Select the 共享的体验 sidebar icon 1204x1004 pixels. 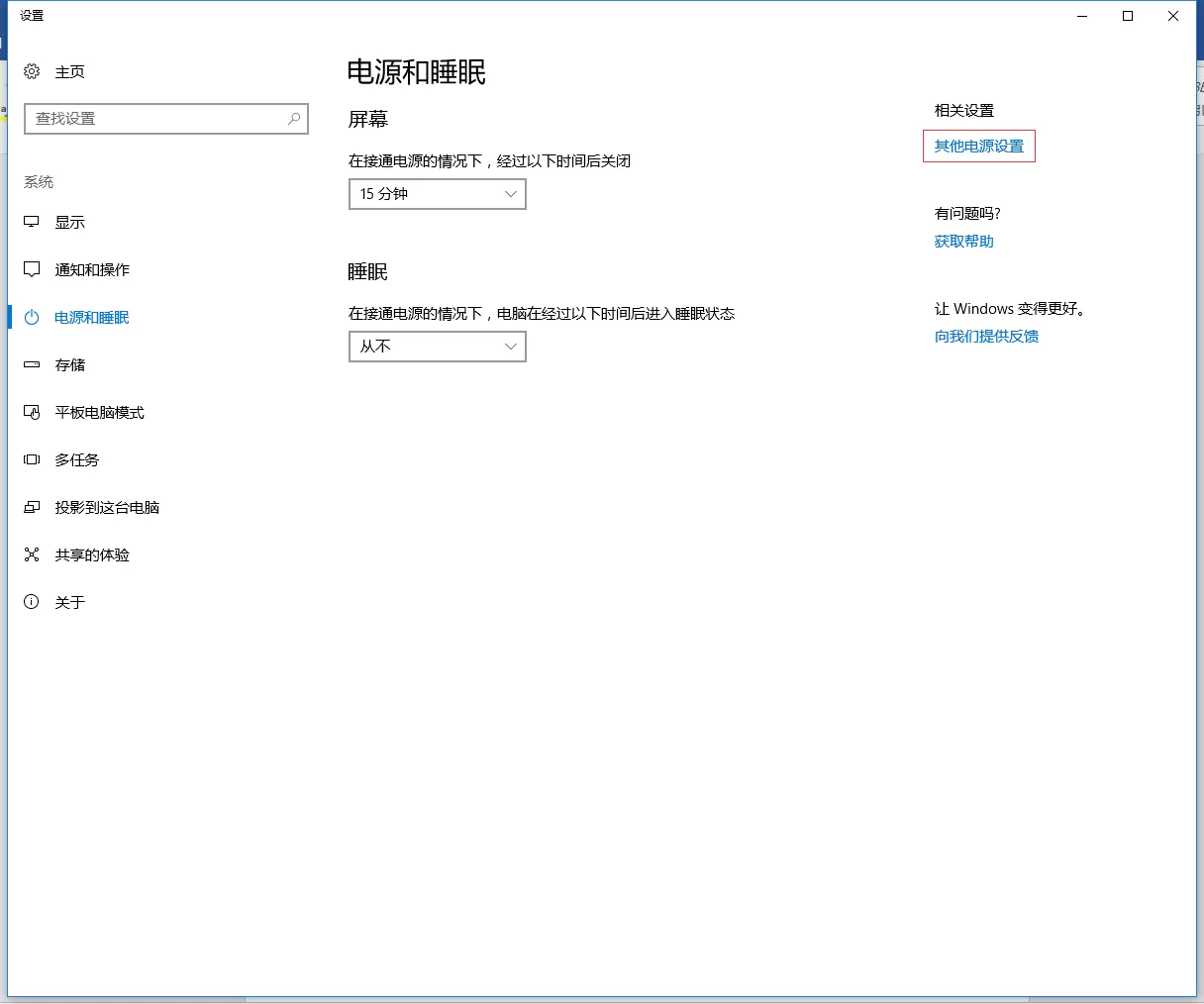click(31, 554)
